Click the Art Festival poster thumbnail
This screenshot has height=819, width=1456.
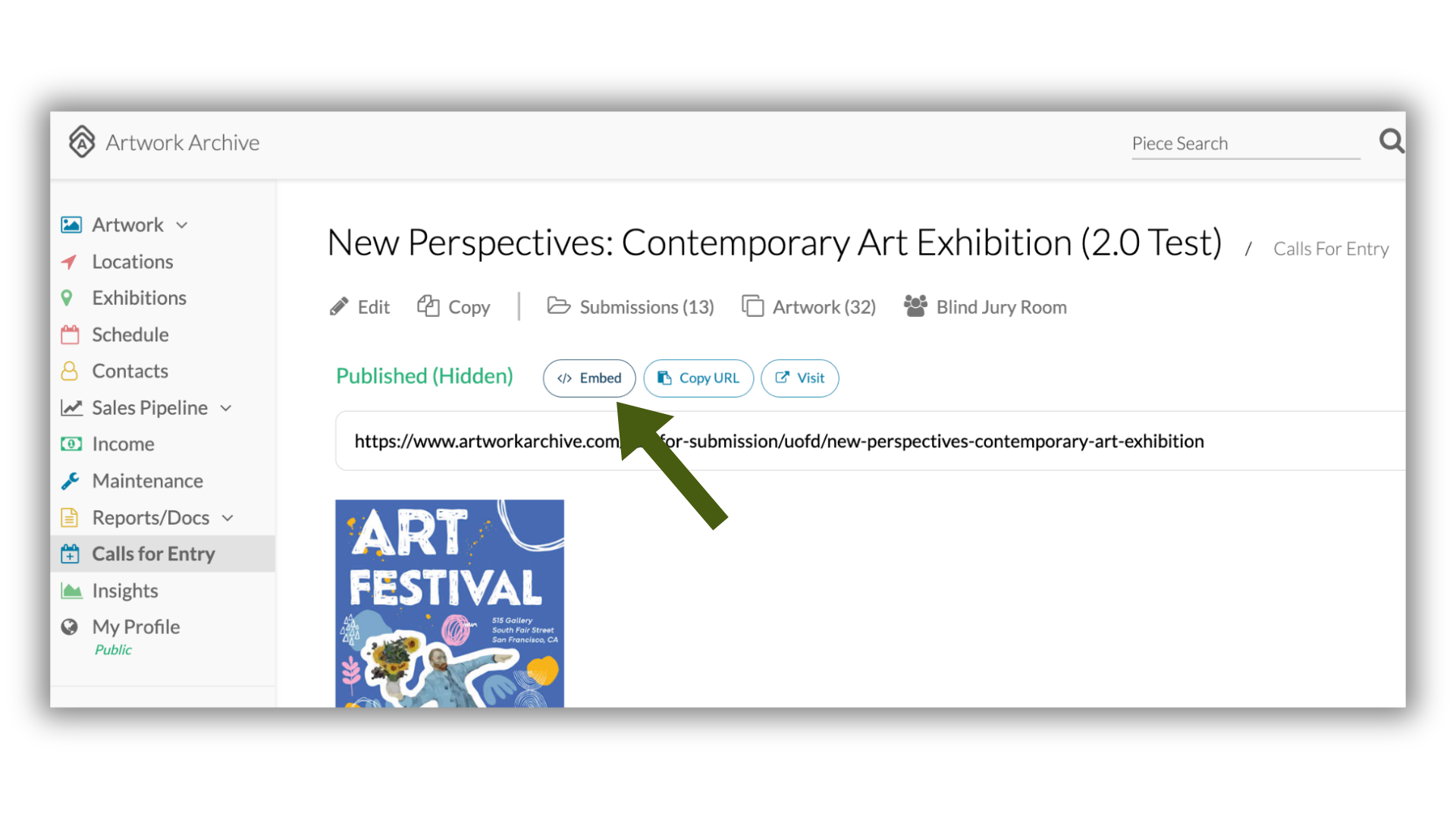450,603
